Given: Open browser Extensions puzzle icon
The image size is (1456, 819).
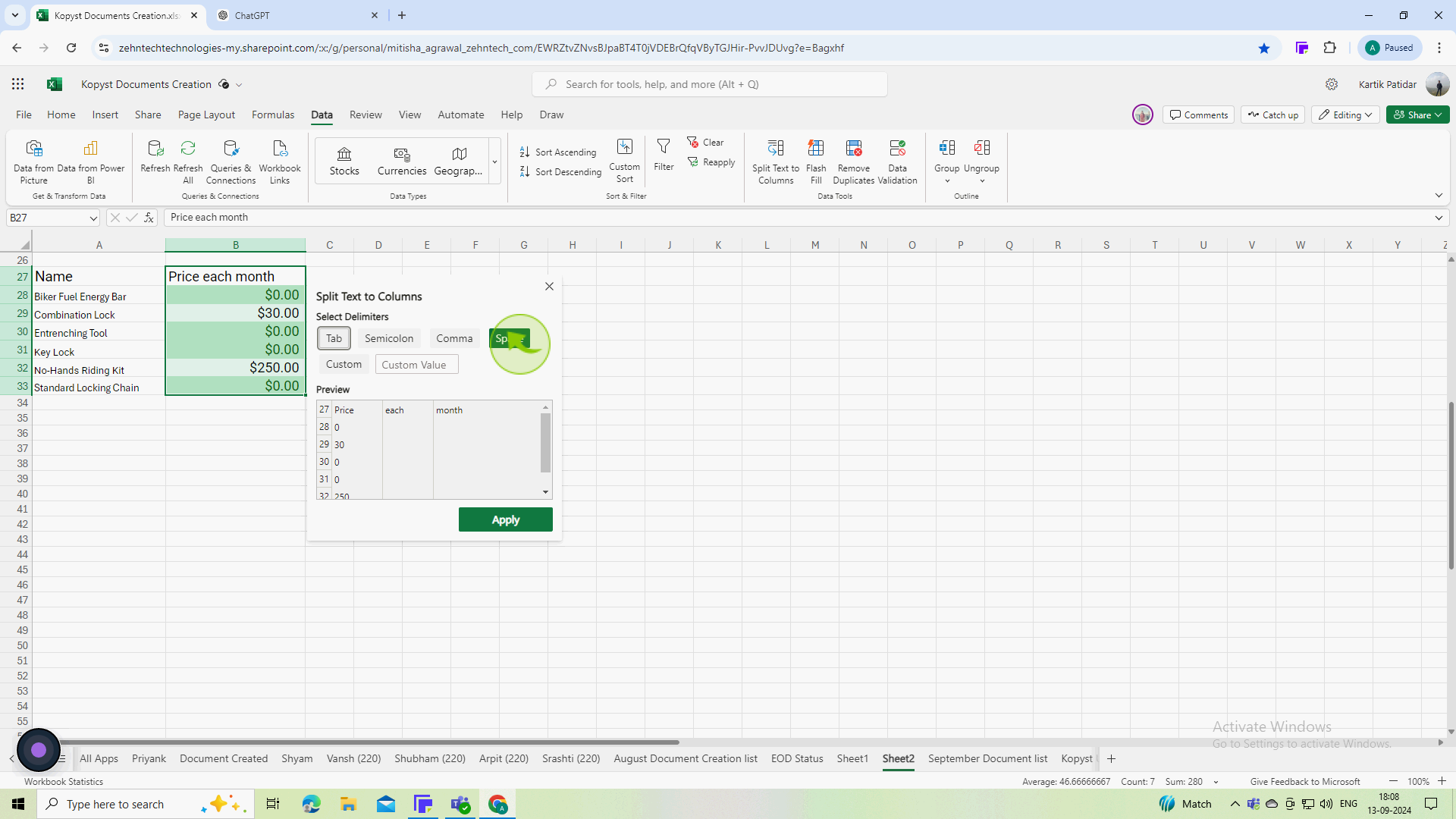Looking at the screenshot, I should click(x=1329, y=48).
